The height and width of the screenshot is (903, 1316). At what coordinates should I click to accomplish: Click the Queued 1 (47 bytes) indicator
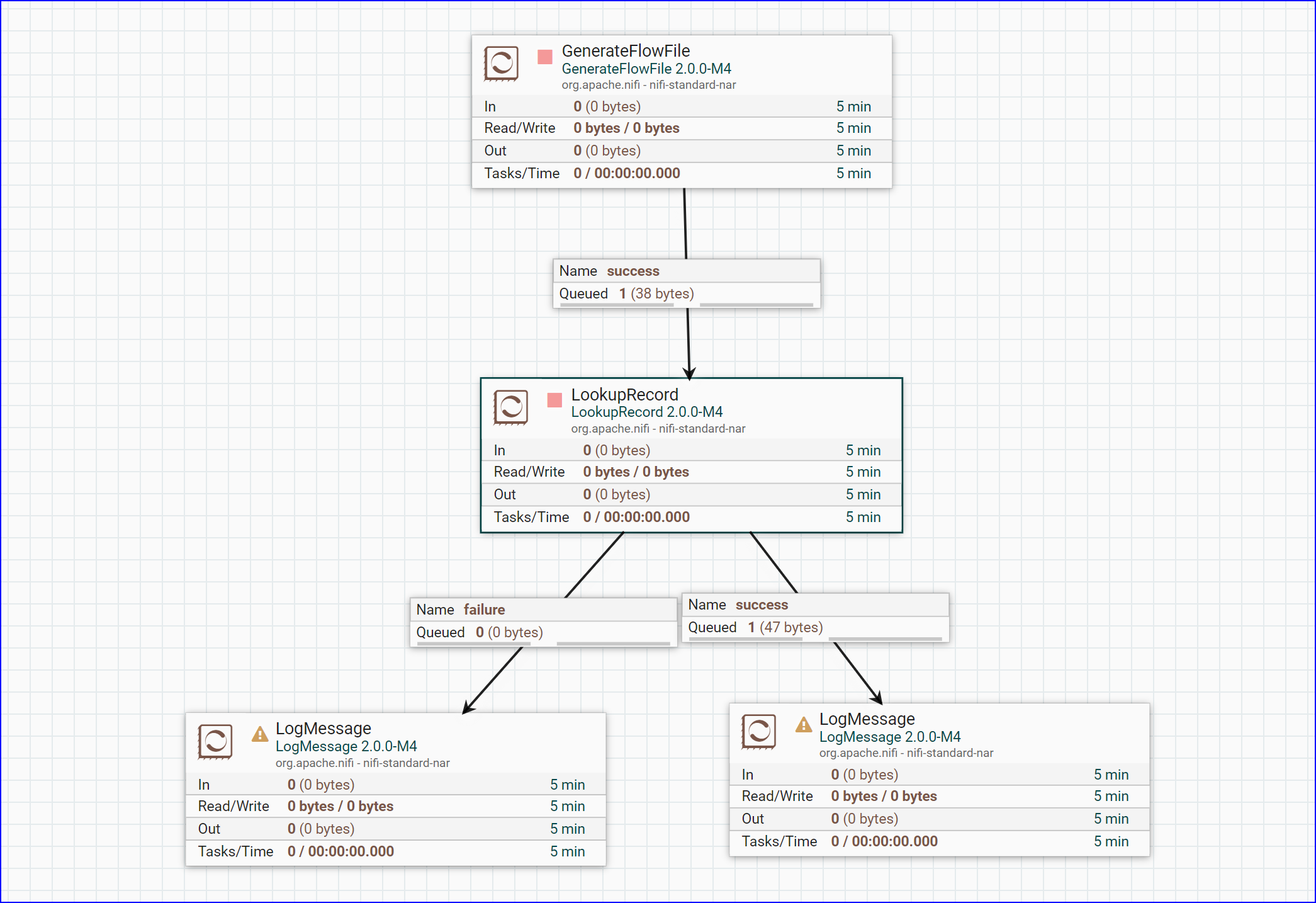point(755,627)
